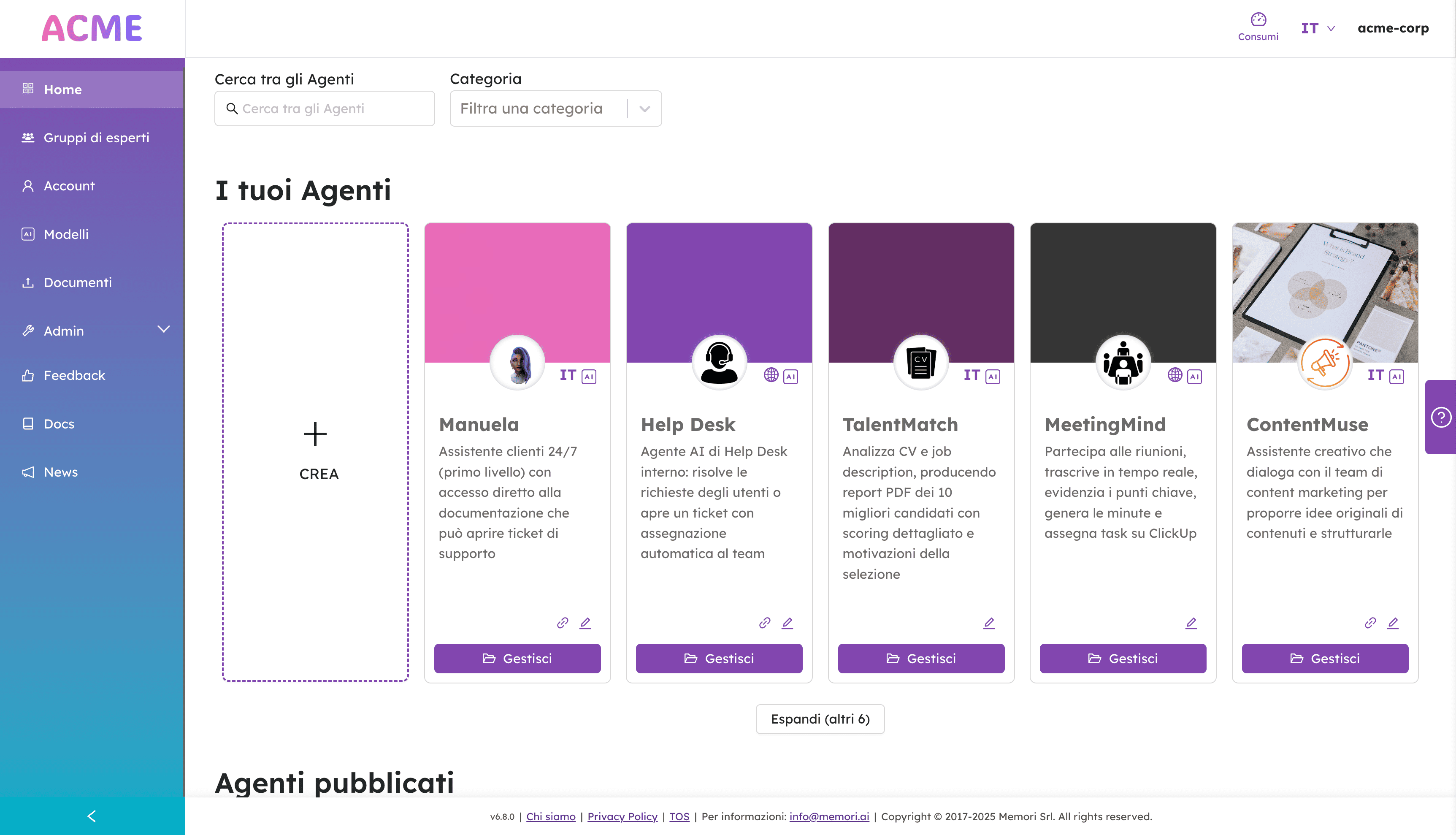Click Chi siamo link in footer

coord(551,816)
